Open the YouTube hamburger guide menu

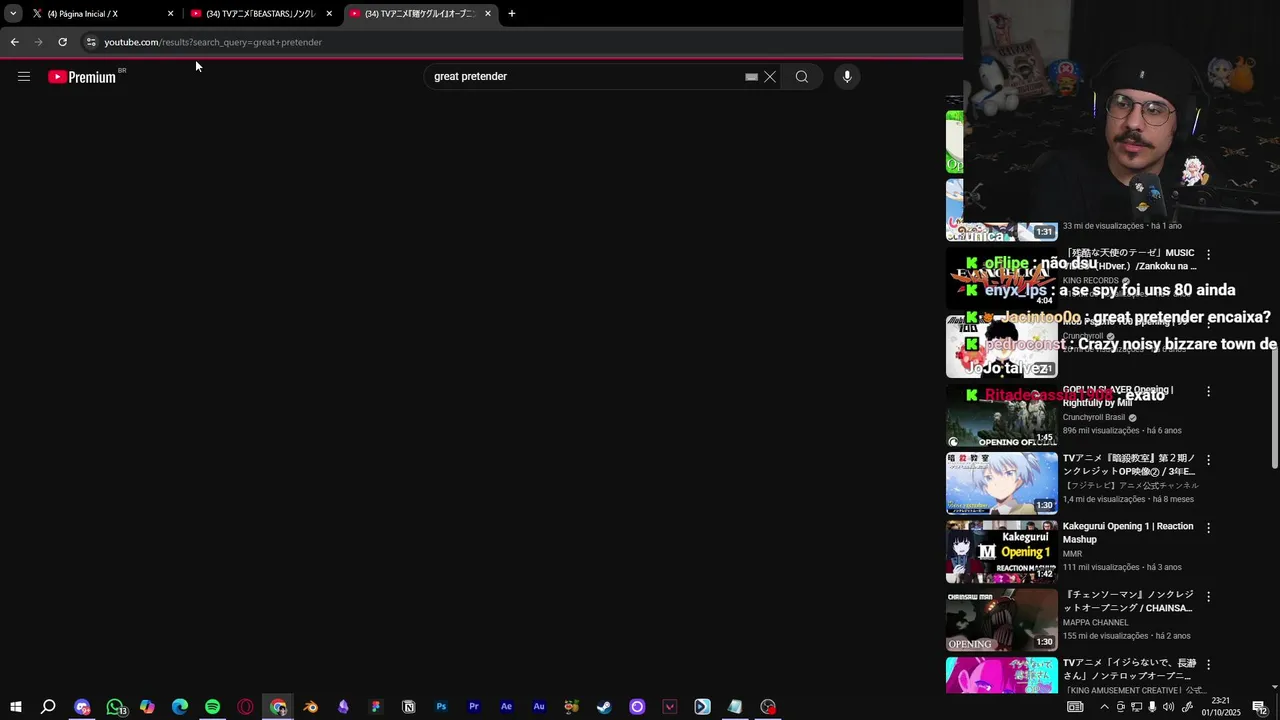click(24, 77)
